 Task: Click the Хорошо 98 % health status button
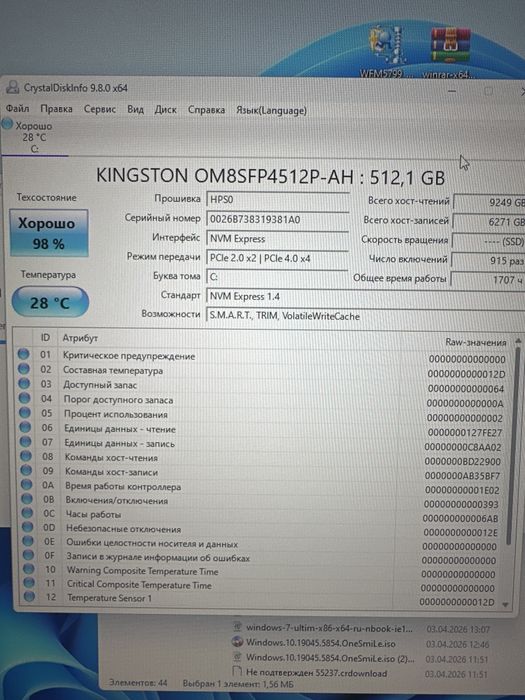pos(48,233)
